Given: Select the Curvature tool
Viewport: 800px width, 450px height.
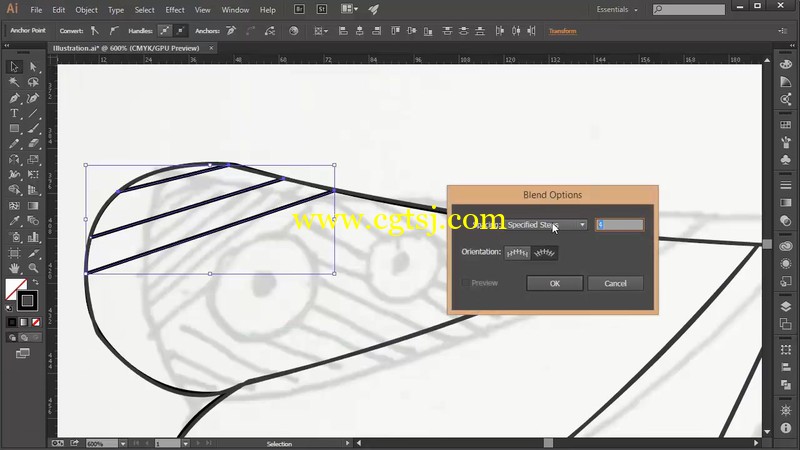Looking at the screenshot, I should click(33, 97).
